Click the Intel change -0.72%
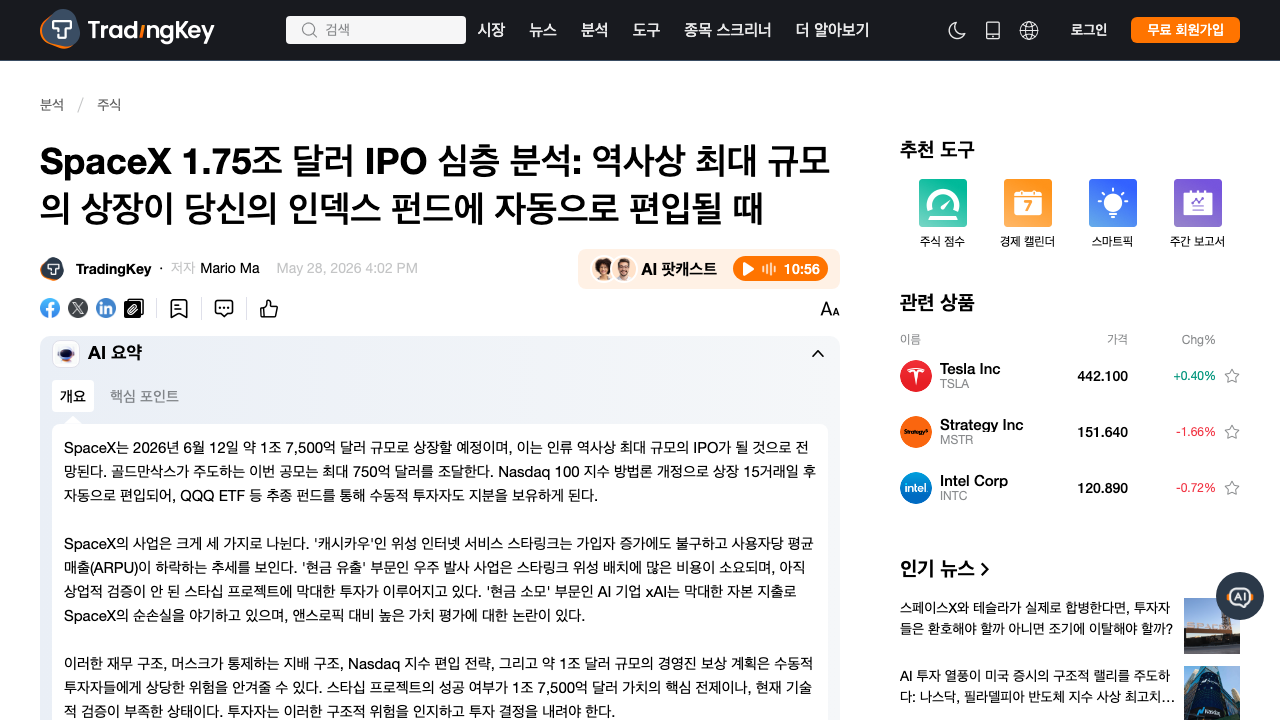Viewport: 1280px width, 720px height. (1195, 488)
